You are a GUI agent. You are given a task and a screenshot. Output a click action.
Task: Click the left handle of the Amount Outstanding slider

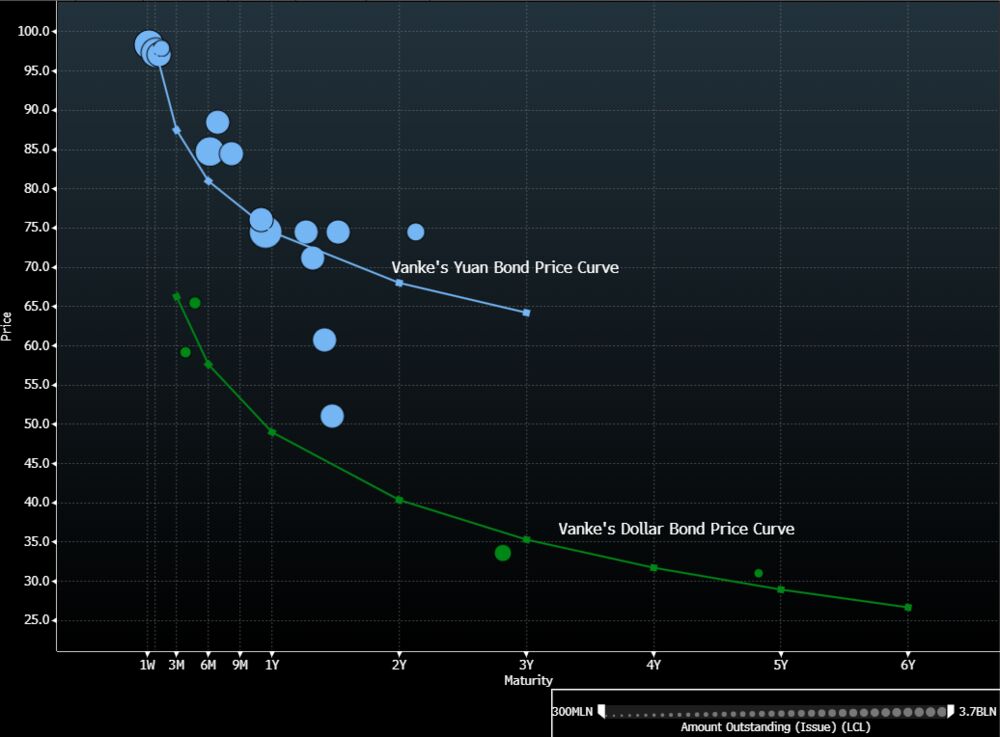(x=601, y=711)
